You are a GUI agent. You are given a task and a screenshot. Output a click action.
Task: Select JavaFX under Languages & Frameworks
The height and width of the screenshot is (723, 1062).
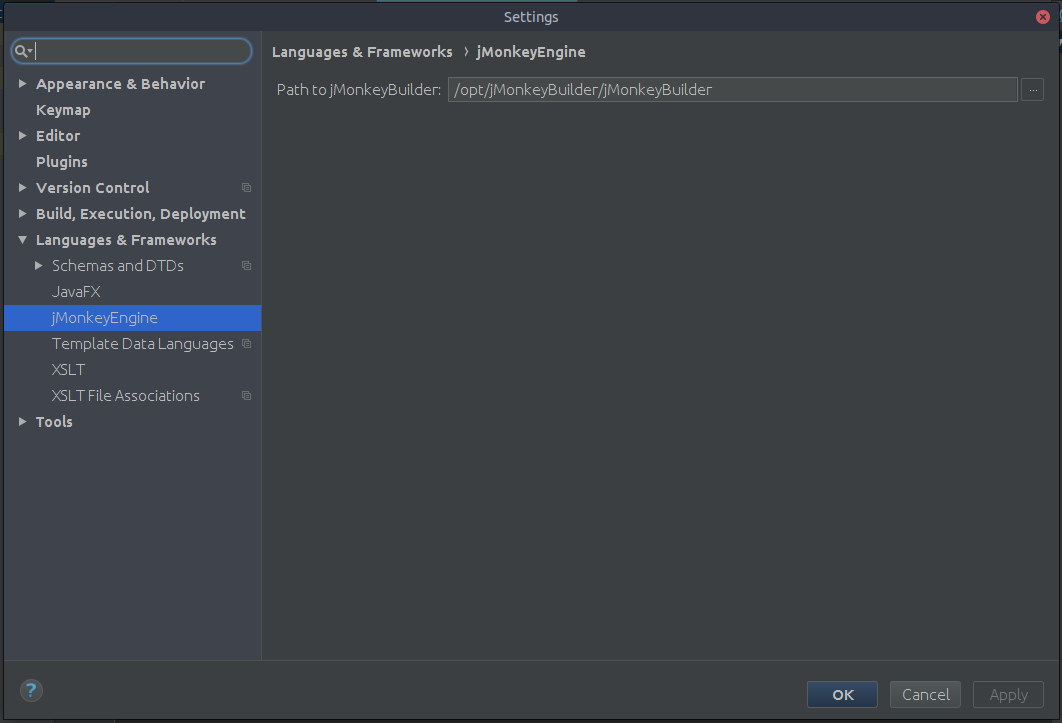pyautogui.click(x=76, y=292)
